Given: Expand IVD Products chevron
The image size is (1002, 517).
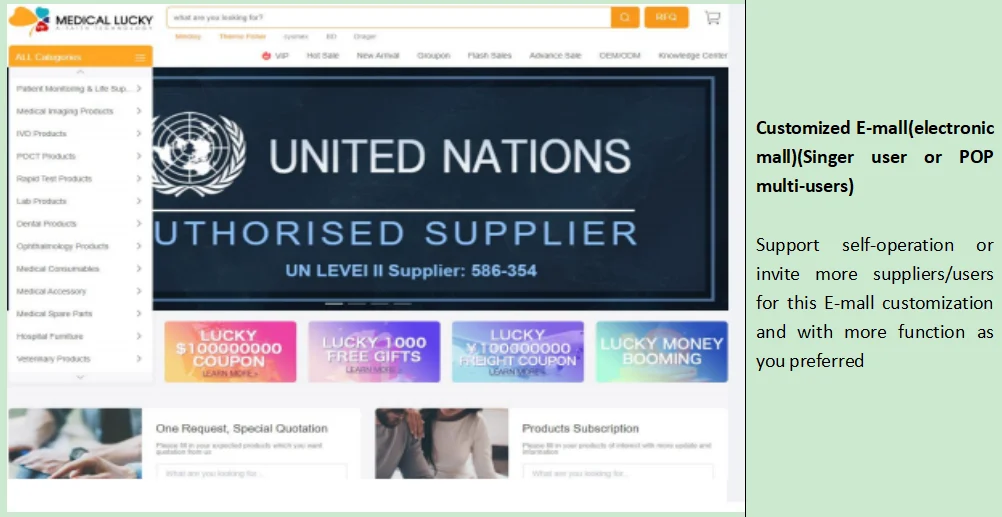Looking at the screenshot, I should click(139, 133).
